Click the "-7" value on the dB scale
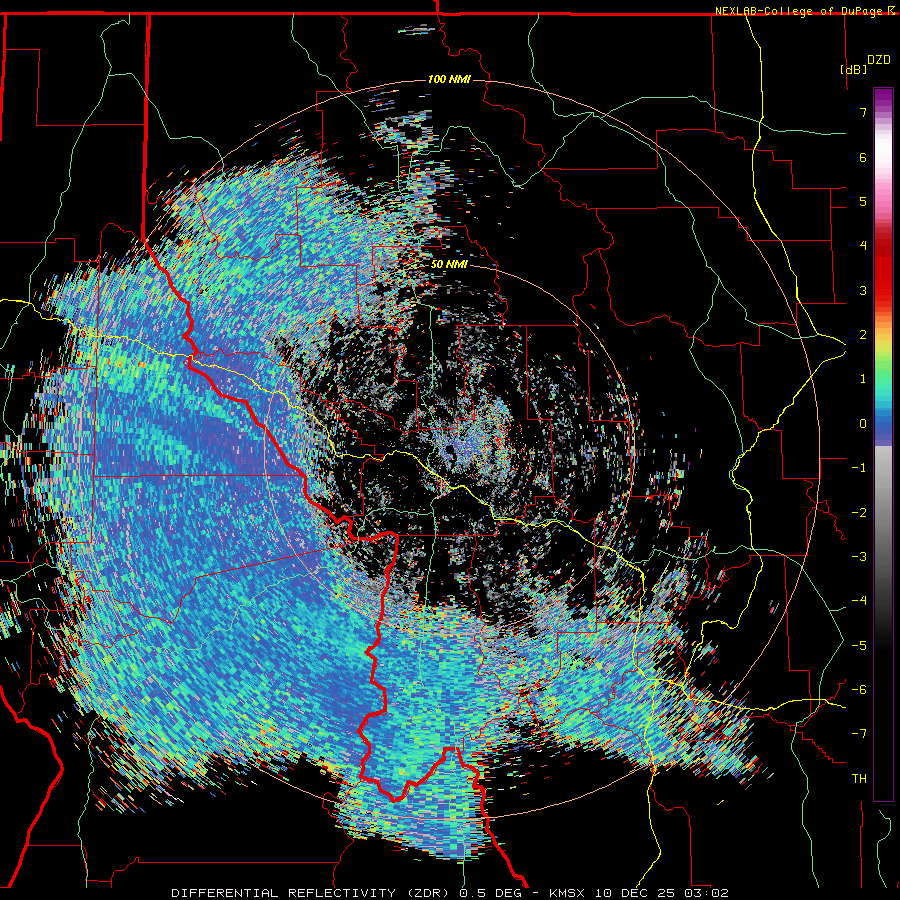 pyautogui.click(x=859, y=734)
